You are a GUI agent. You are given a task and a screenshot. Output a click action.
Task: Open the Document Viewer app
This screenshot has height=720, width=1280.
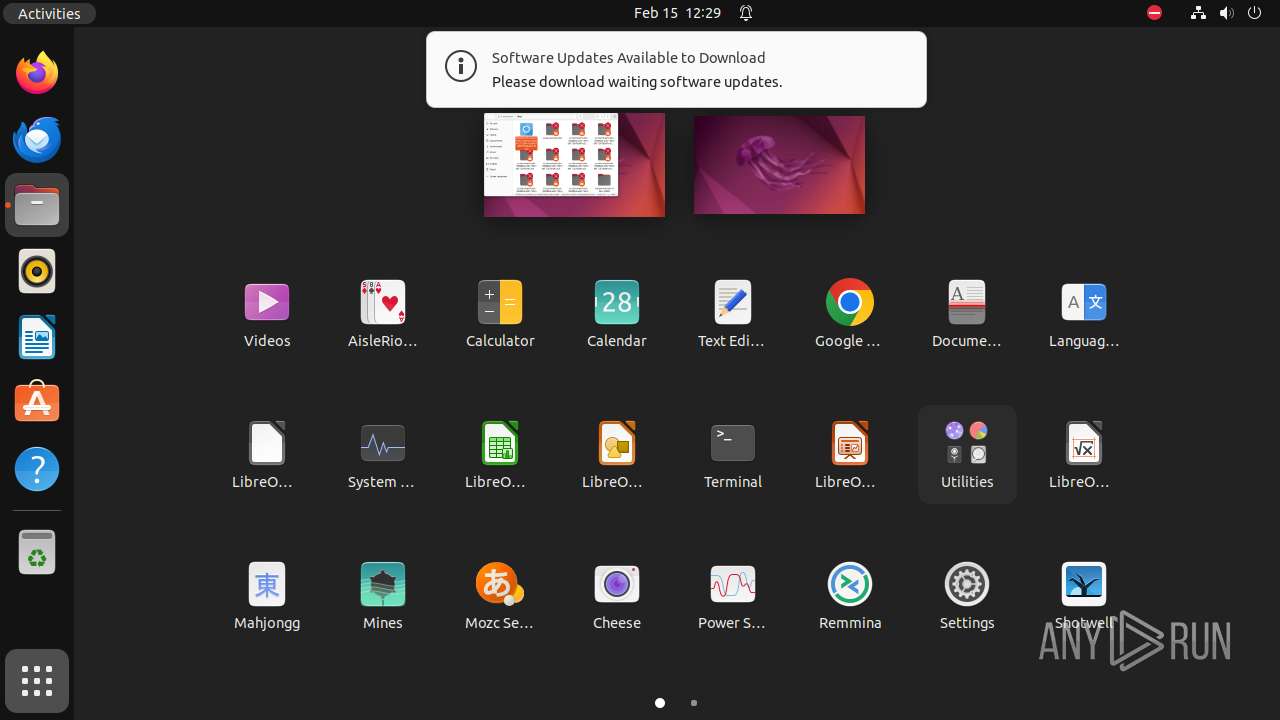point(967,314)
